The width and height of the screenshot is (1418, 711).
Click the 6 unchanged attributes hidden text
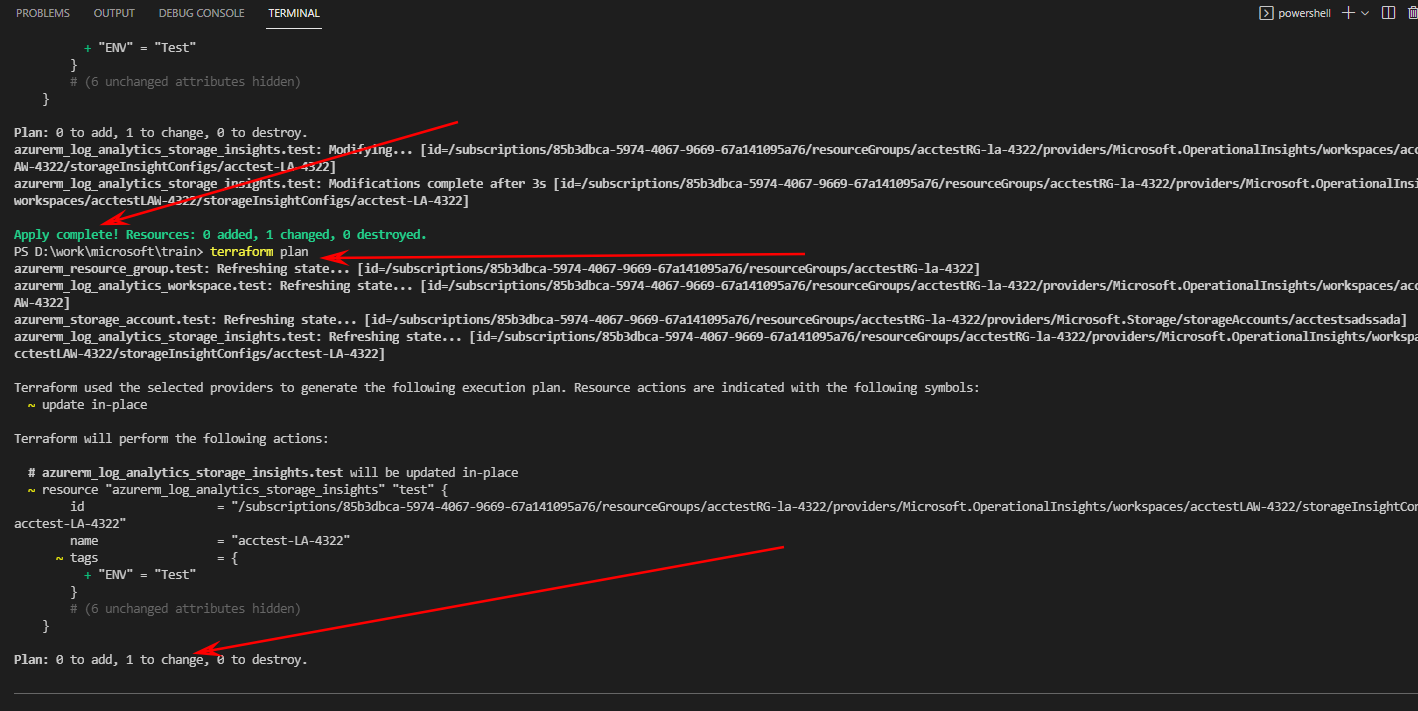point(185,608)
